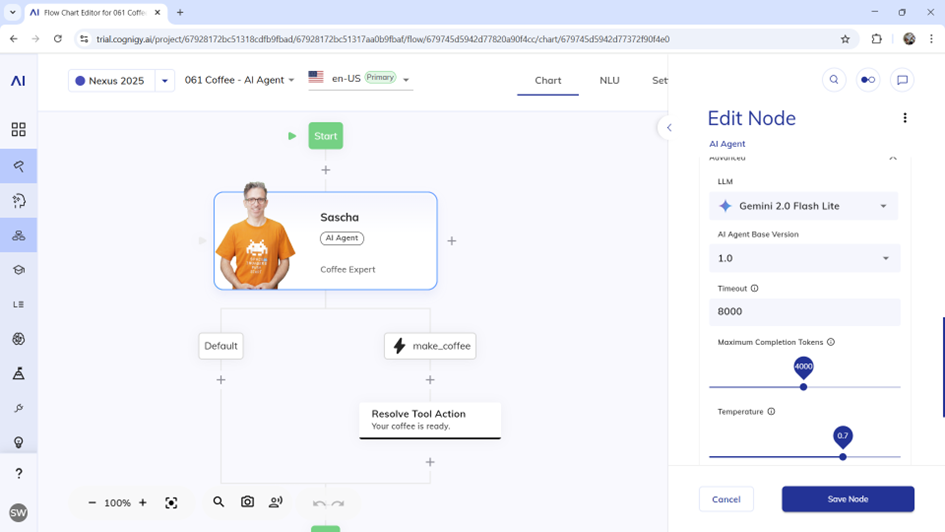
Task: Click the magnifier search icon in chart toolbar
Action: 219,502
